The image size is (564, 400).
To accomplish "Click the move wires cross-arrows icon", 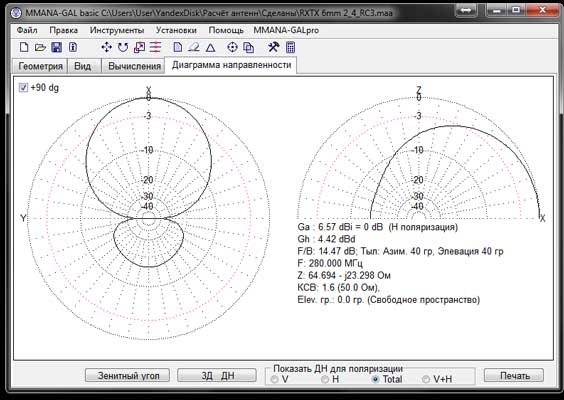I will coord(106,47).
